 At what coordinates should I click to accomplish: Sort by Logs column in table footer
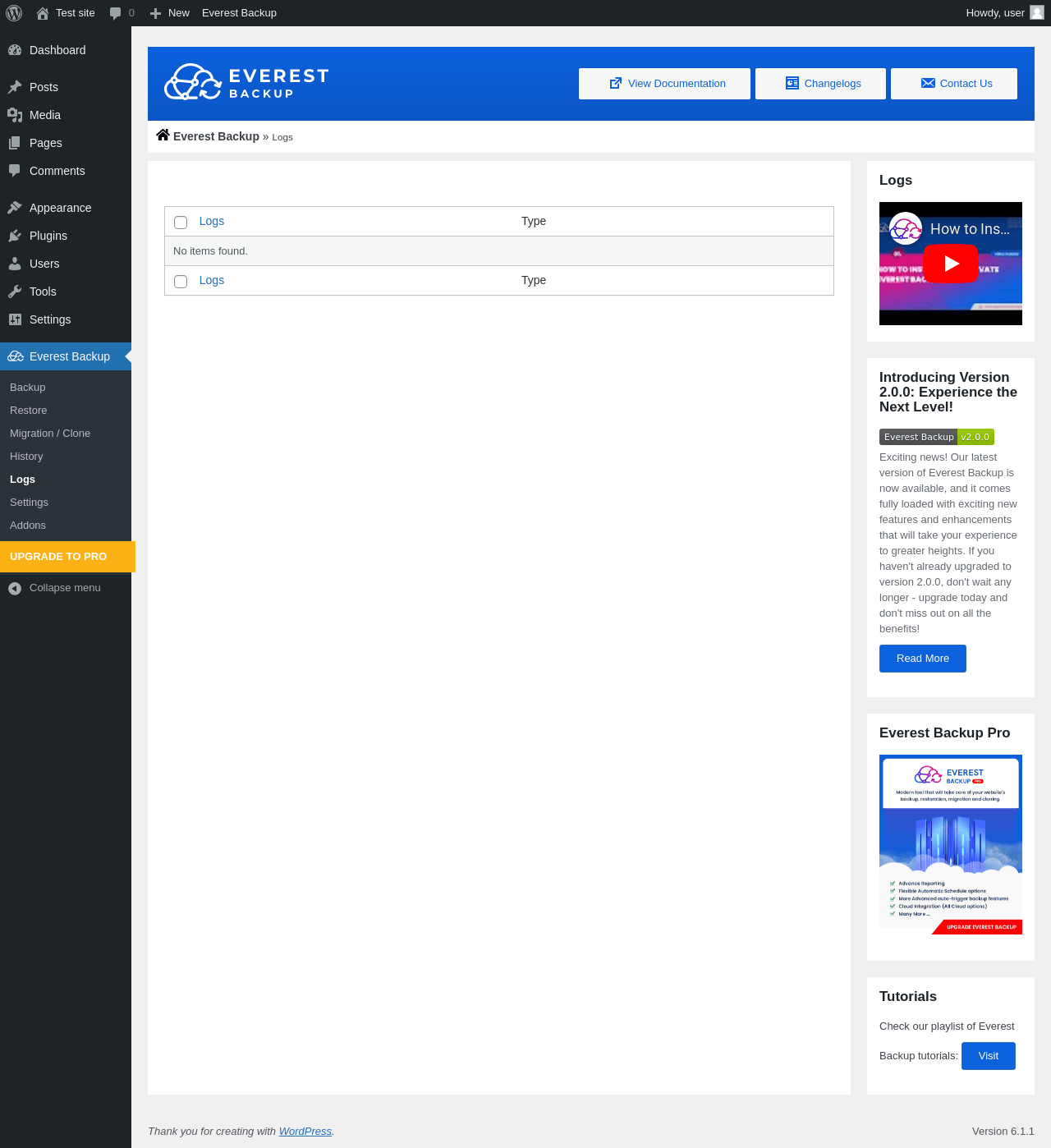[212, 280]
